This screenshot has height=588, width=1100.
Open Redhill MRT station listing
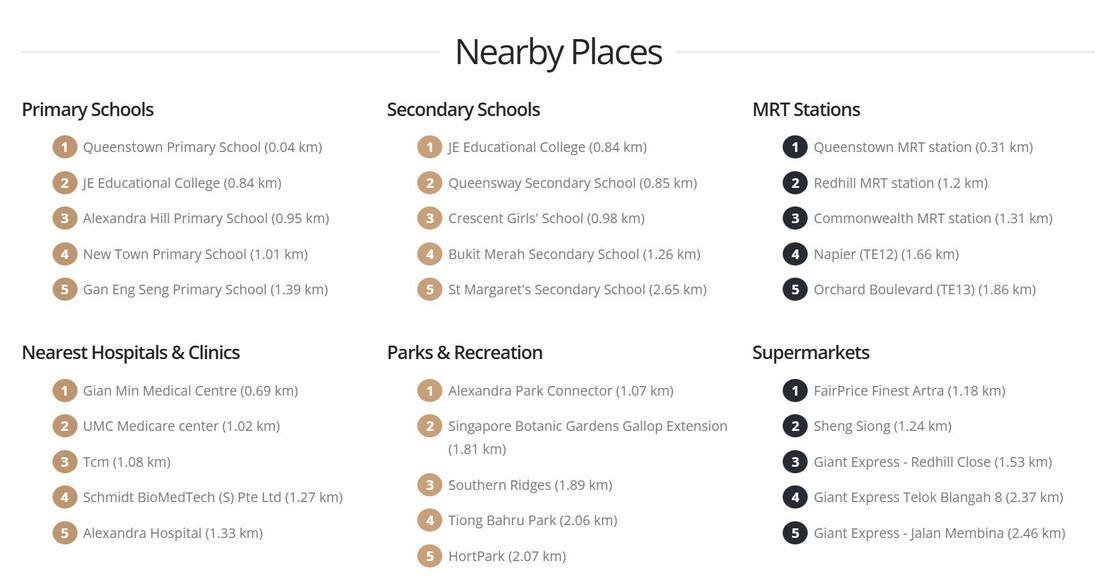(901, 183)
